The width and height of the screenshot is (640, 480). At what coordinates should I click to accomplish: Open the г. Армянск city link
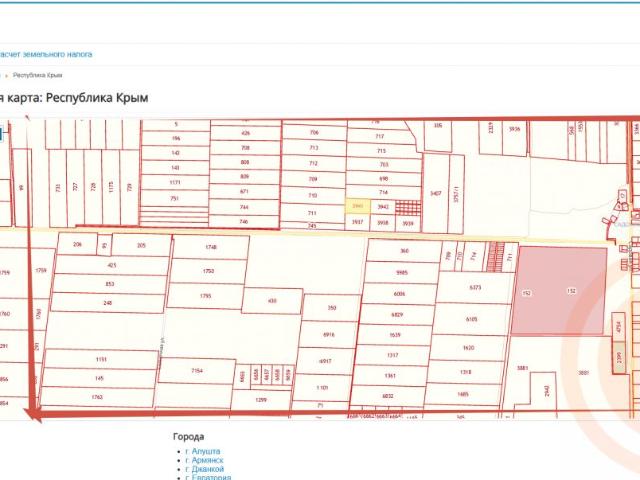pyautogui.click(x=204, y=460)
